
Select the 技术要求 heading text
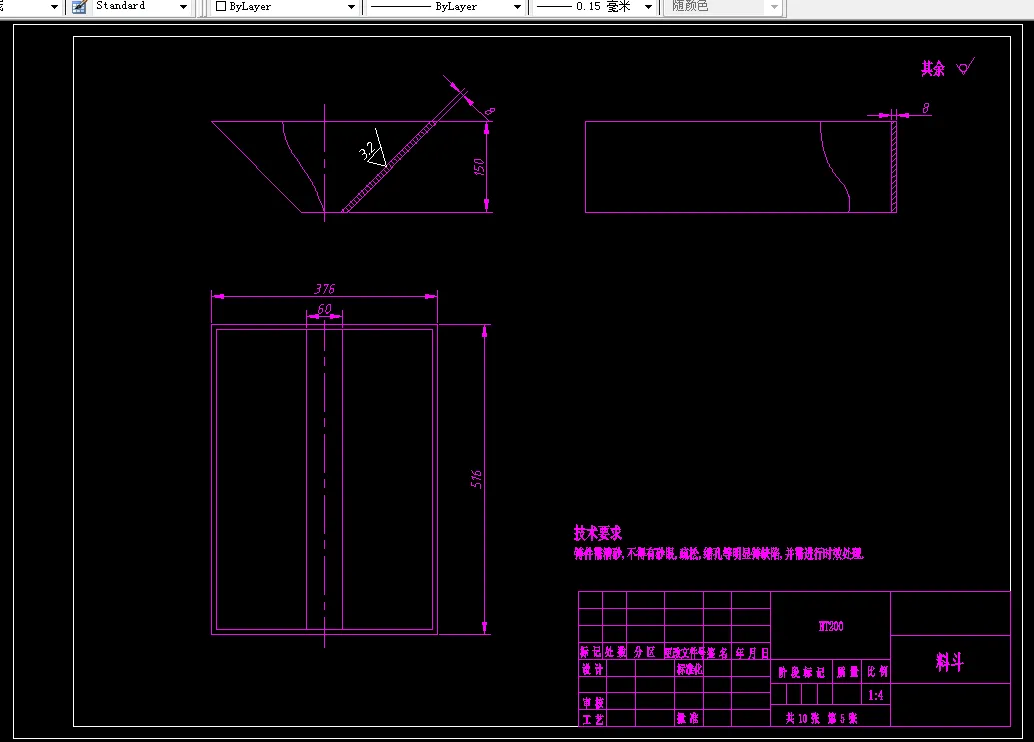(597, 533)
